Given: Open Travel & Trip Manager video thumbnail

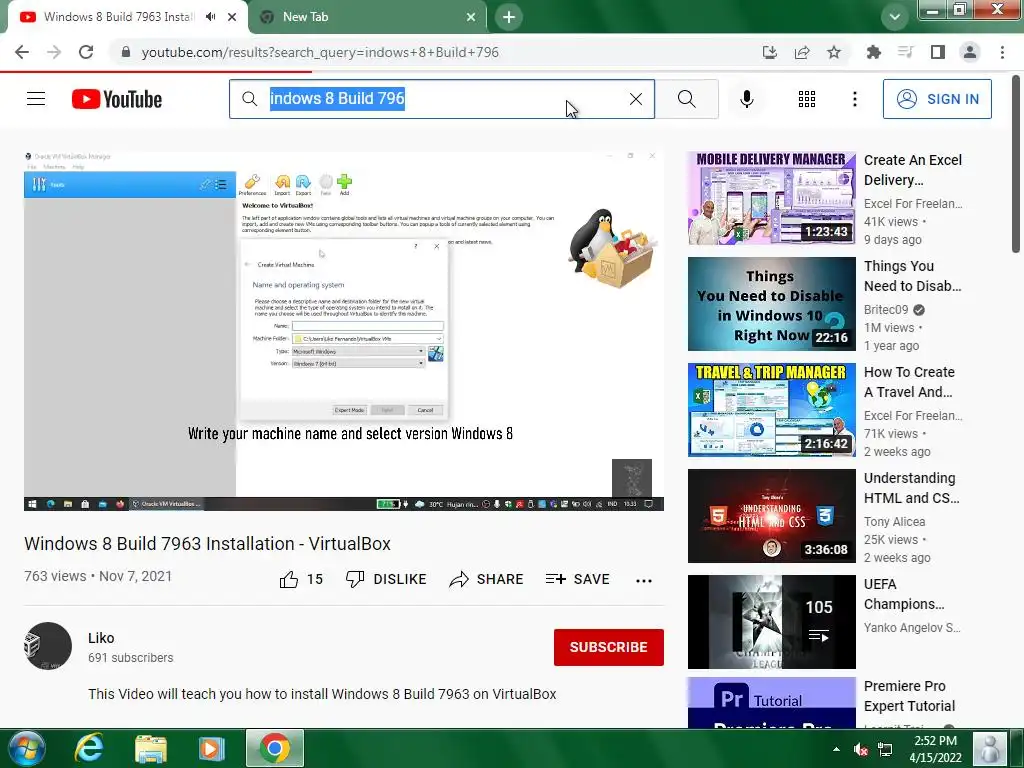Looking at the screenshot, I should coord(771,409).
